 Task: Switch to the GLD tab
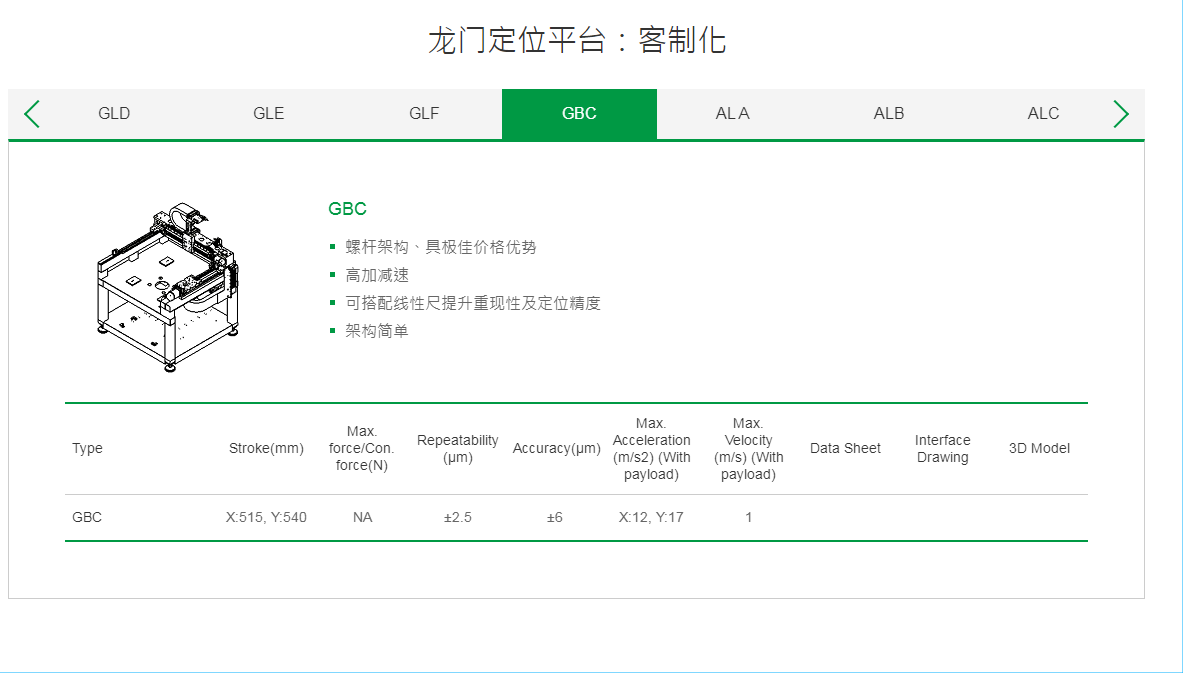pyautogui.click(x=114, y=114)
